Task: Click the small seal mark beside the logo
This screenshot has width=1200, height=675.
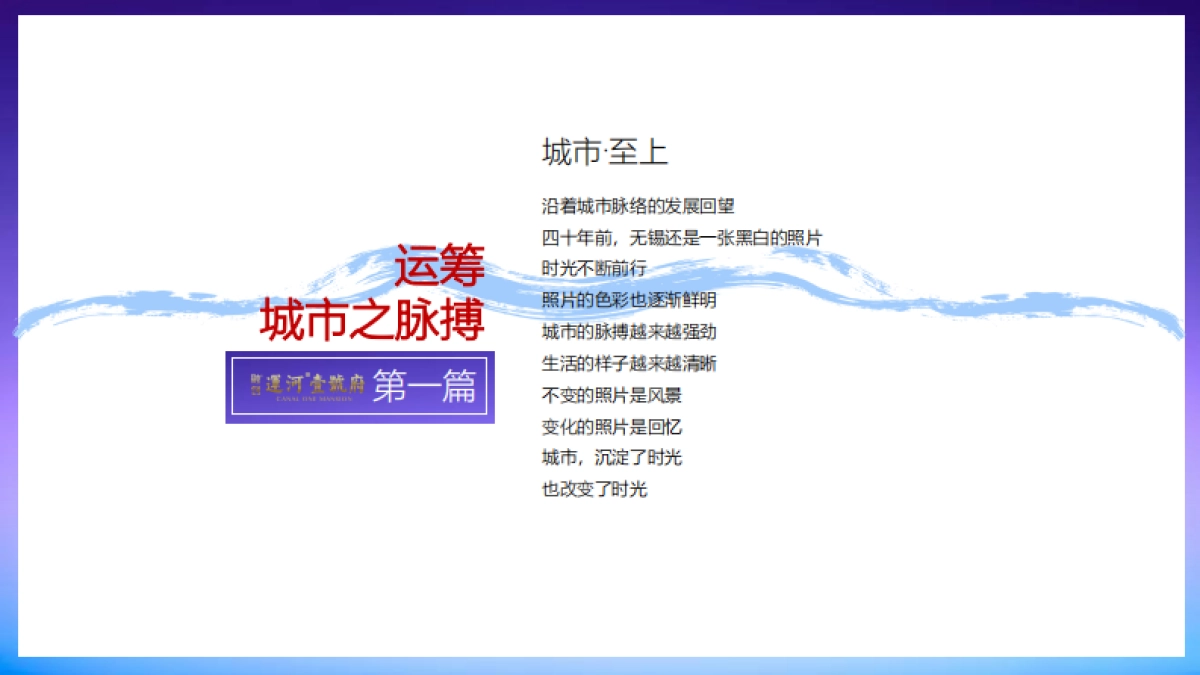Action: [255, 384]
